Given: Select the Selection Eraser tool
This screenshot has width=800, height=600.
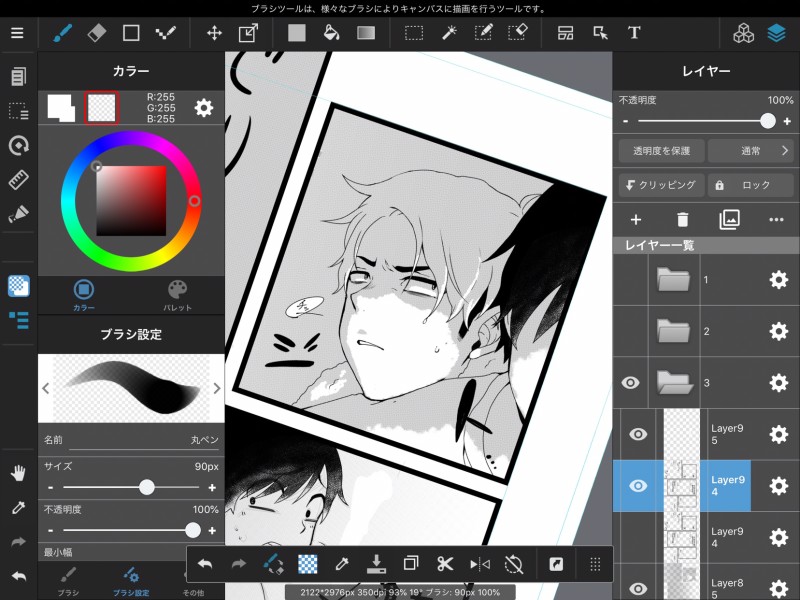Looking at the screenshot, I should coord(518,33).
